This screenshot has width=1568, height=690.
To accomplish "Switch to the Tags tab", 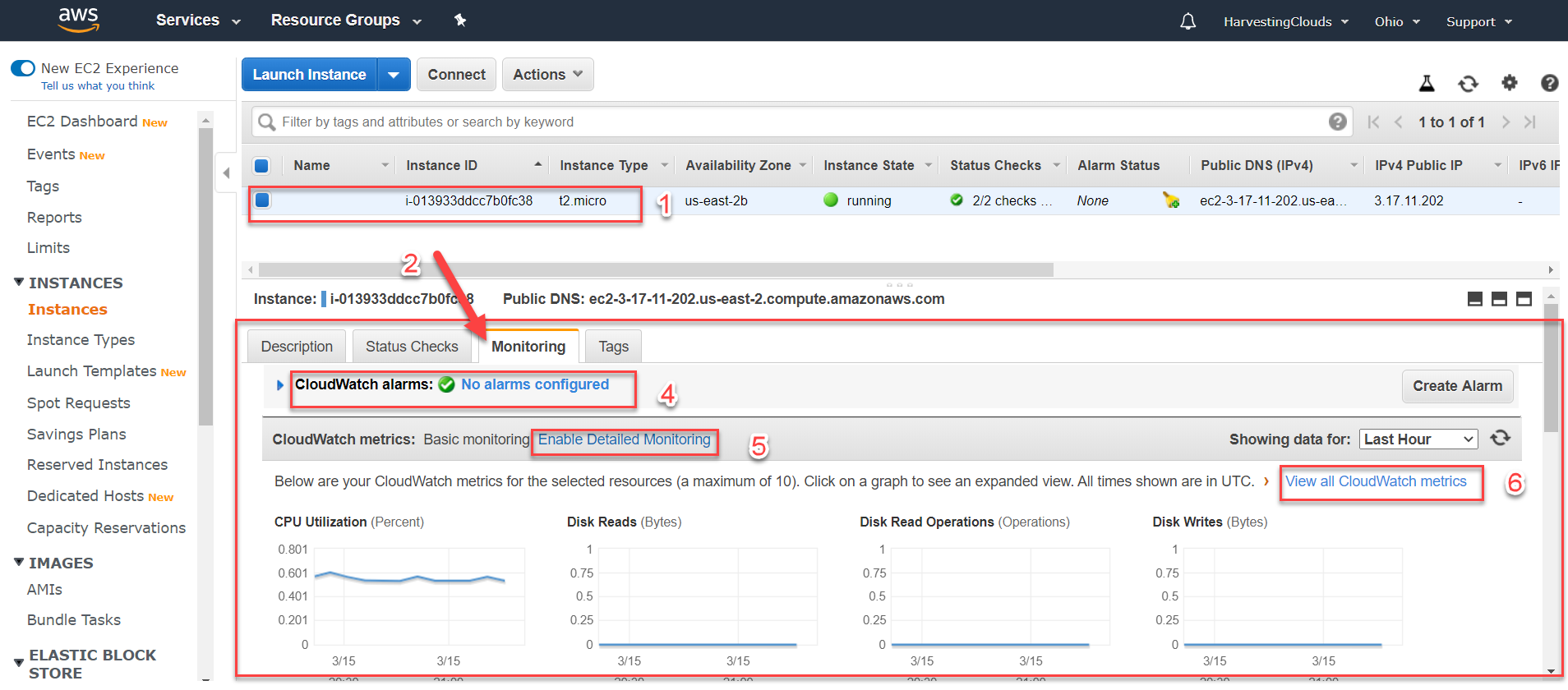I will pos(613,347).
